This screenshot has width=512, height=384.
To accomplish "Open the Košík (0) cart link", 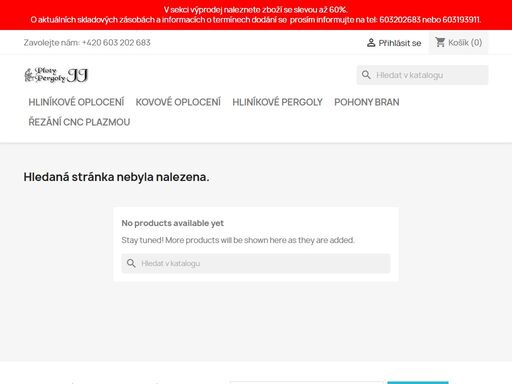I will pos(458,43).
